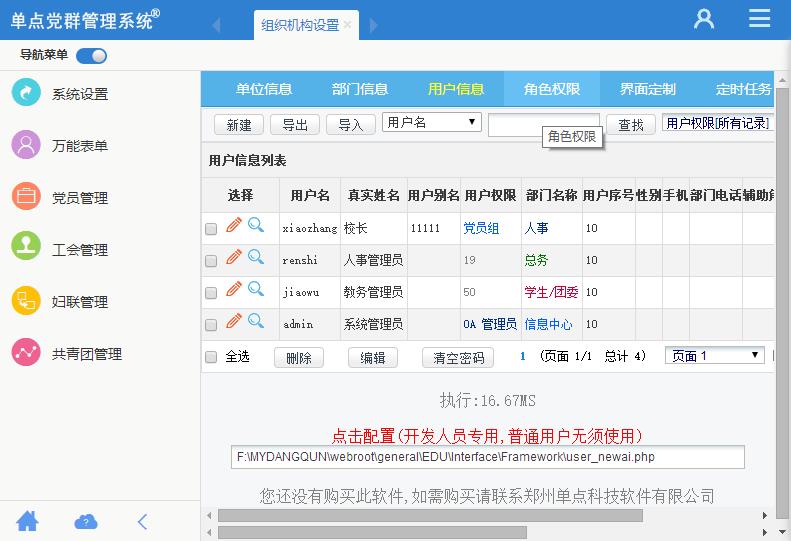The image size is (791, 541).
Task: Collapse sidebar with the left chevron icon
Action: pyautogui.click(x=143, y=521)
